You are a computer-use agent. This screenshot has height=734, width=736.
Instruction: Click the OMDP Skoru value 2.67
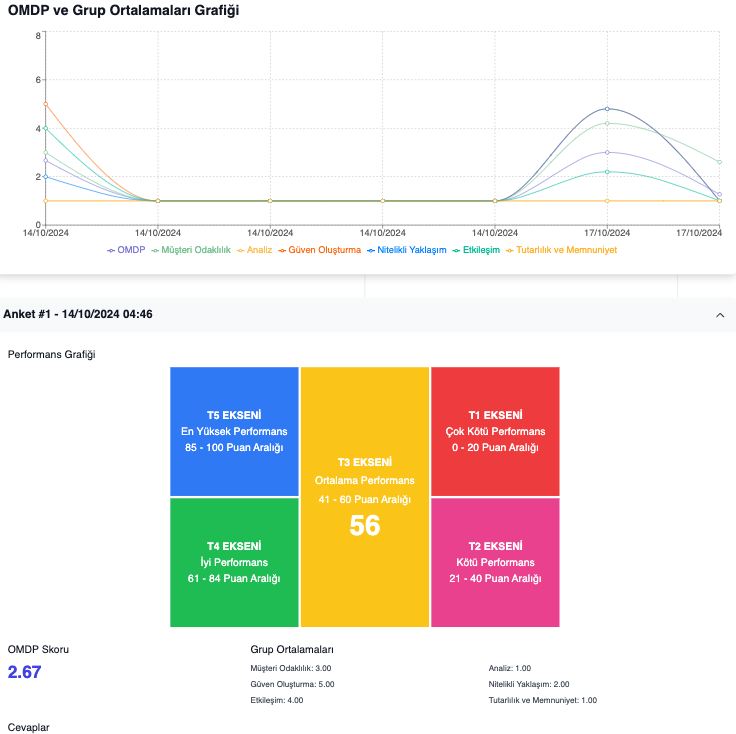click(x=24, y=672)
